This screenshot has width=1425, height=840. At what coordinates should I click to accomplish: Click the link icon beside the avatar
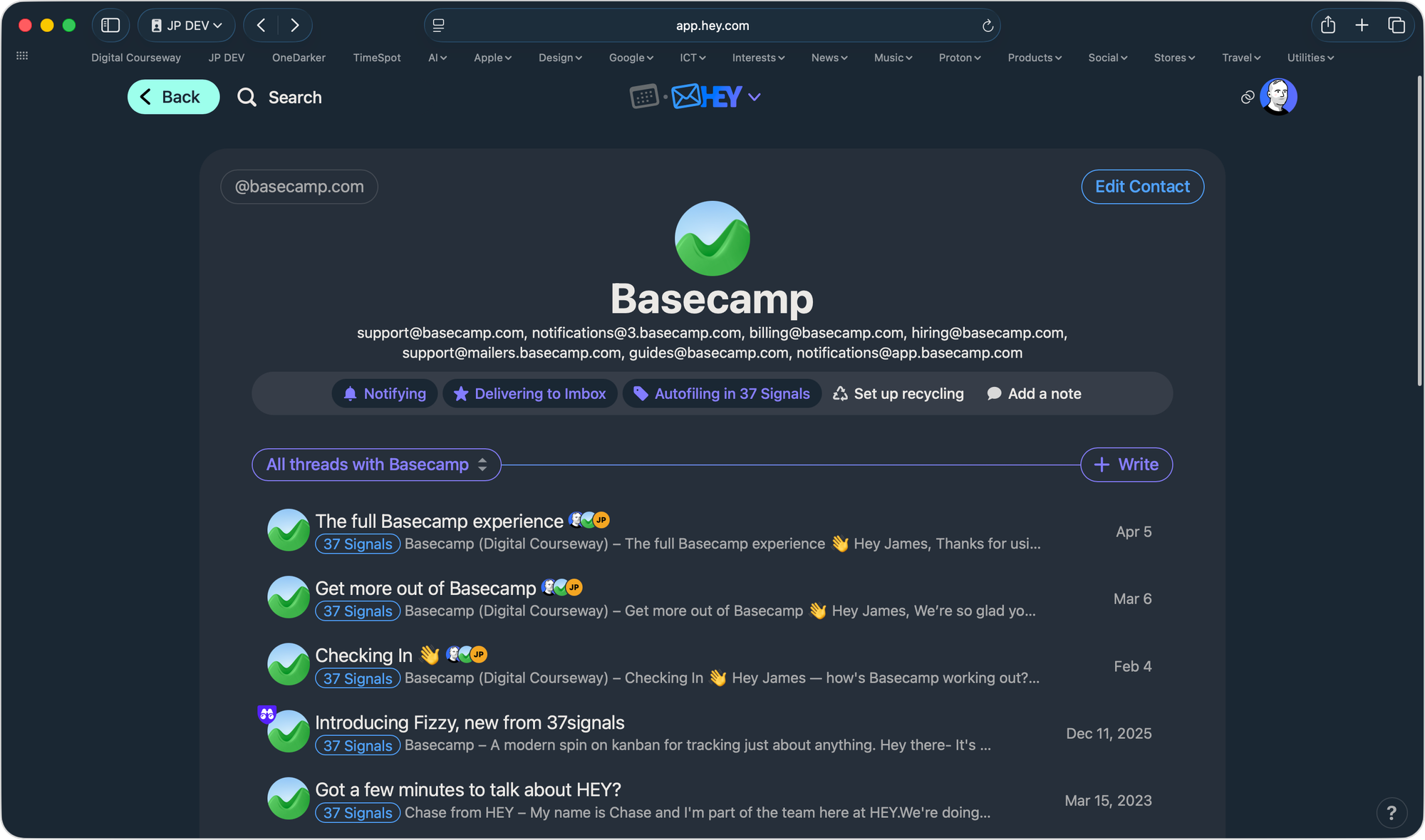pos(1247,97)
